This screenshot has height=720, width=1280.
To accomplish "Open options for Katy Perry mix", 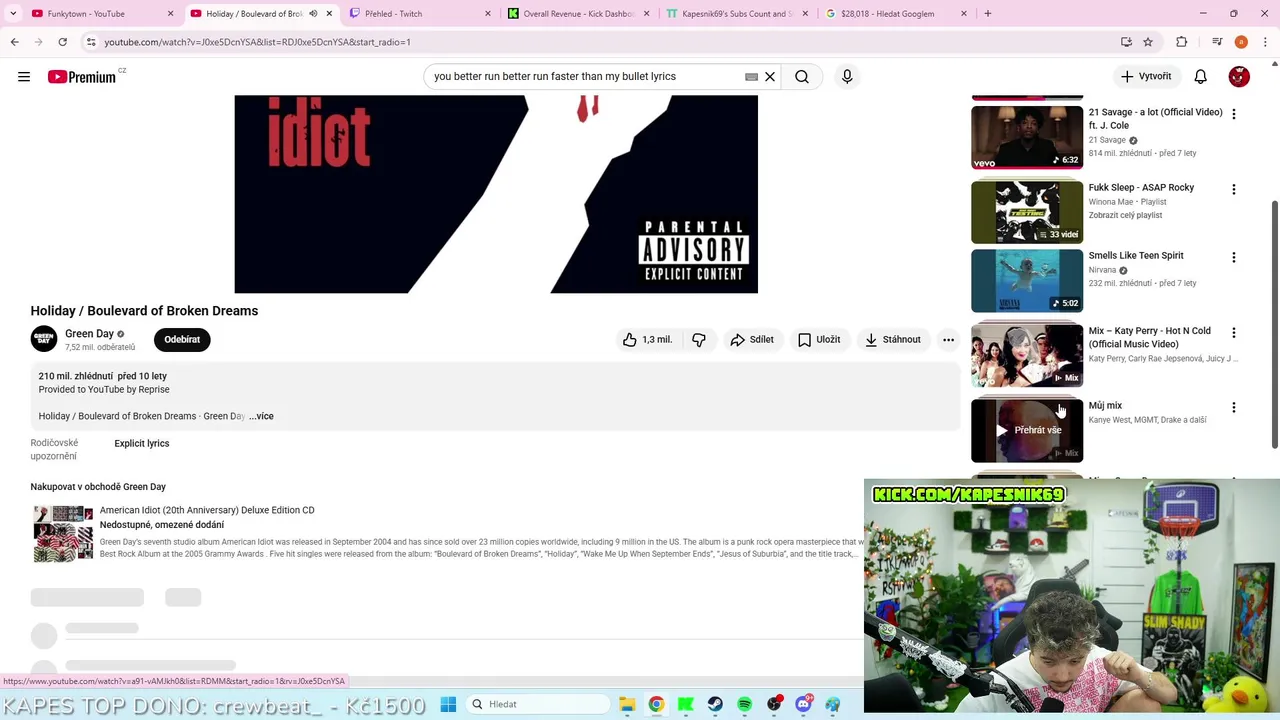I will click(1233, 332).
